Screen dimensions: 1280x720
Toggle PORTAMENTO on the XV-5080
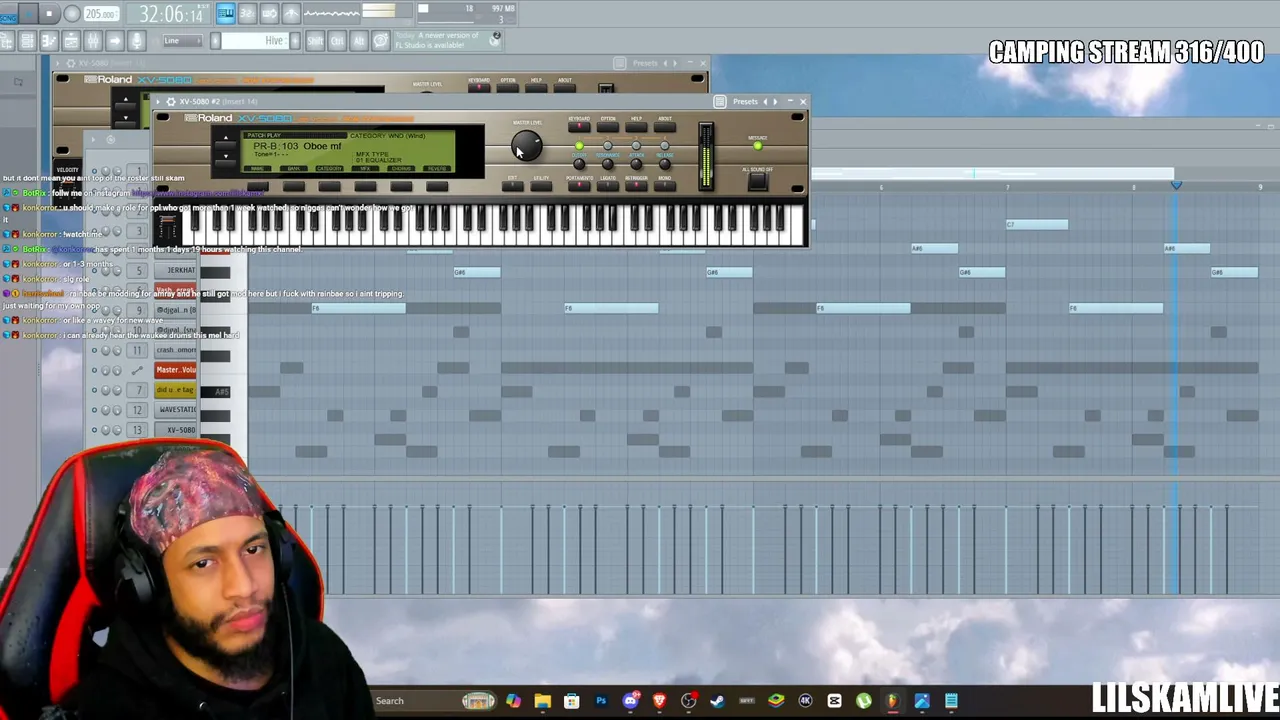coord(579,186)
